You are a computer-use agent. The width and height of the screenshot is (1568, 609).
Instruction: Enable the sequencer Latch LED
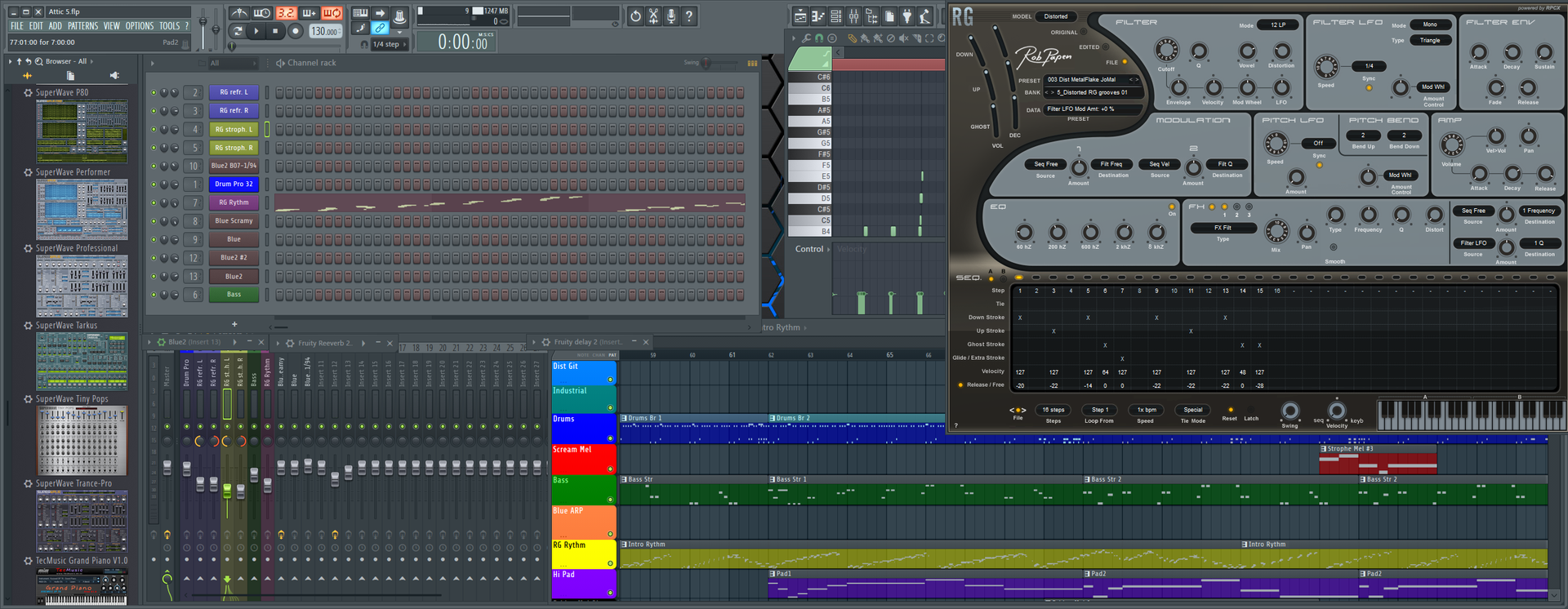[1250, 410]
